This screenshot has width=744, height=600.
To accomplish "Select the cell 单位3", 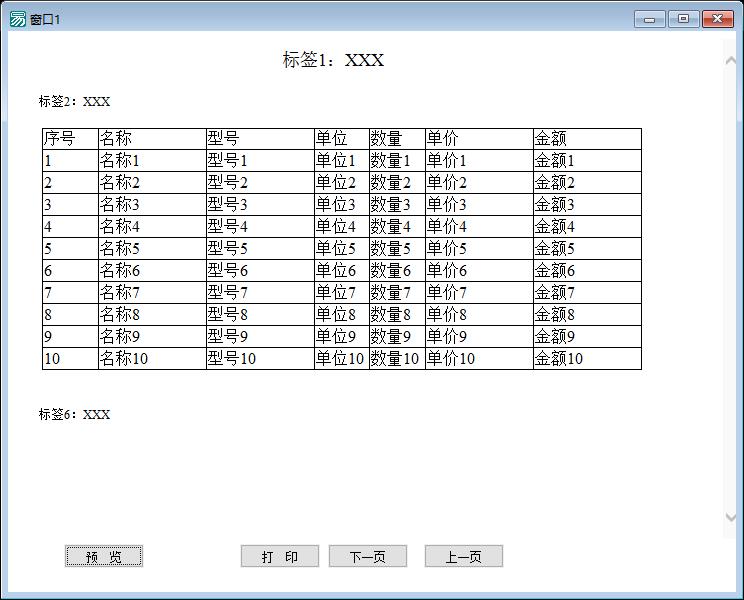I will click(342, 204).
